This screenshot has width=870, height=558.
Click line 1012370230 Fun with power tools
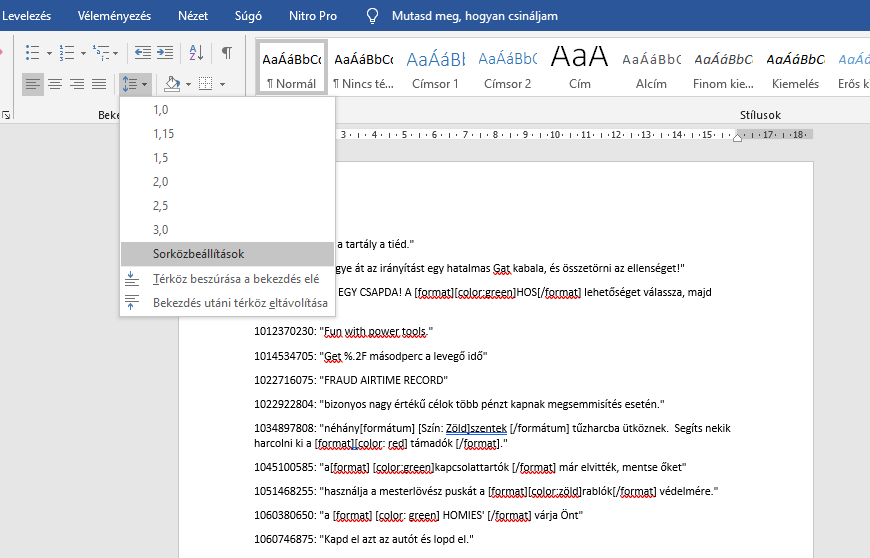coord(343,332)
